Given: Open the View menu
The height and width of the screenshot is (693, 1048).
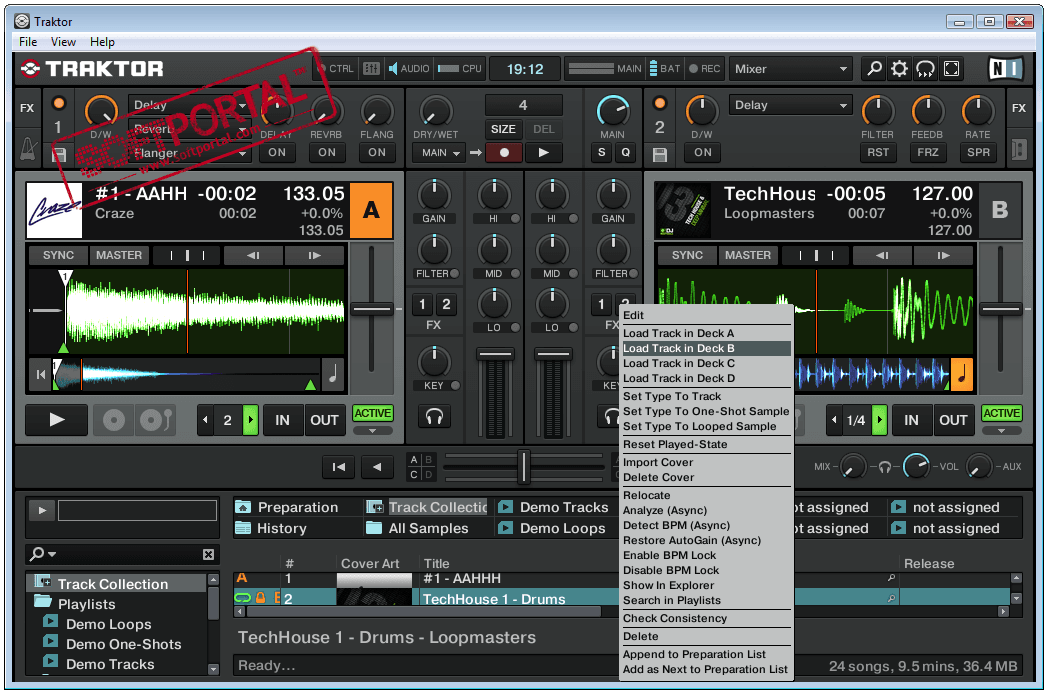Looking at the screenshot, I should coord(63,41).
